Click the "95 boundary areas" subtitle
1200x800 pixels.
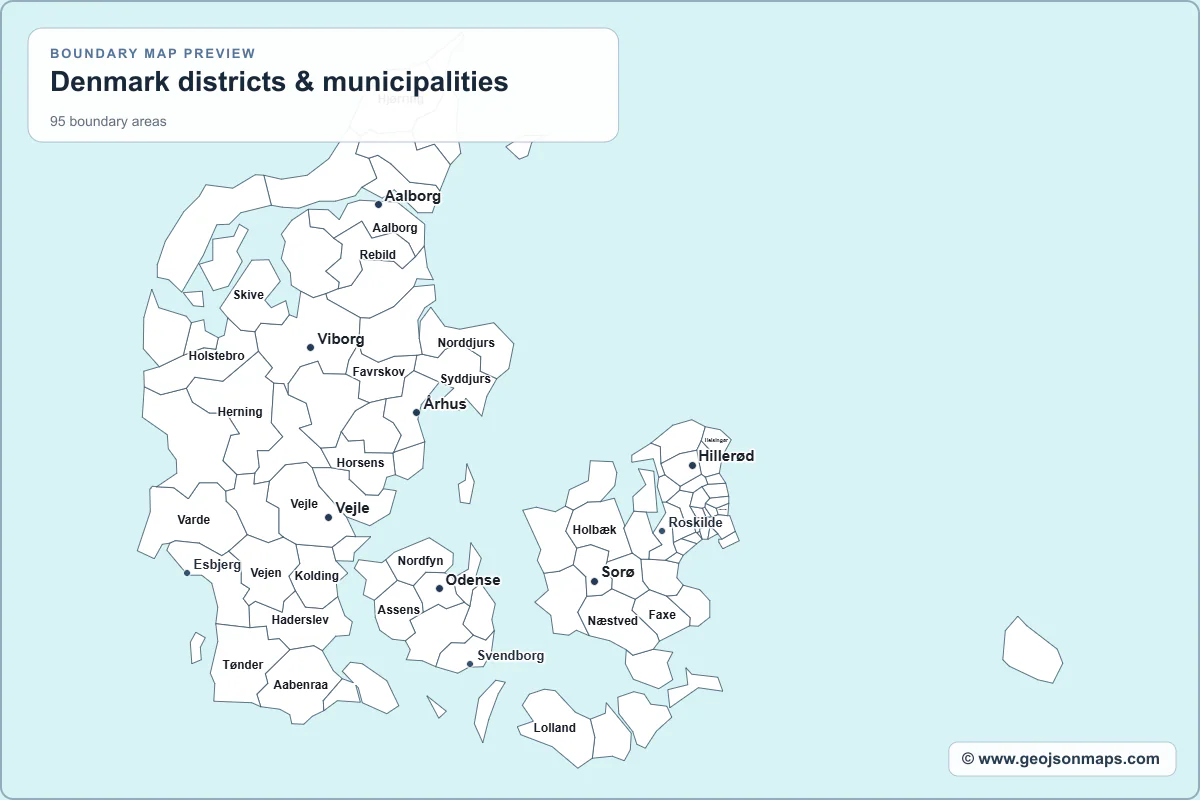pyautogui.click(x=108, y=122)
